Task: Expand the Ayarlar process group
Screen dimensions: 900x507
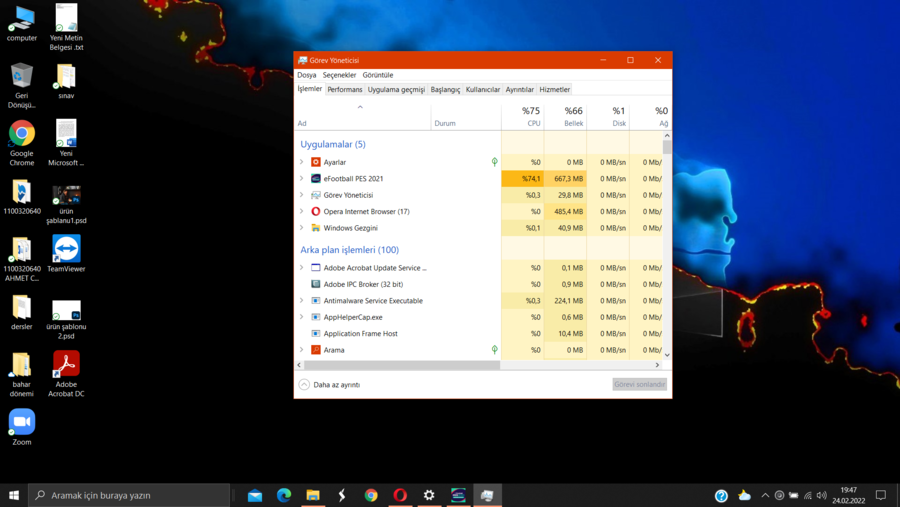Action: coord(301,162)
